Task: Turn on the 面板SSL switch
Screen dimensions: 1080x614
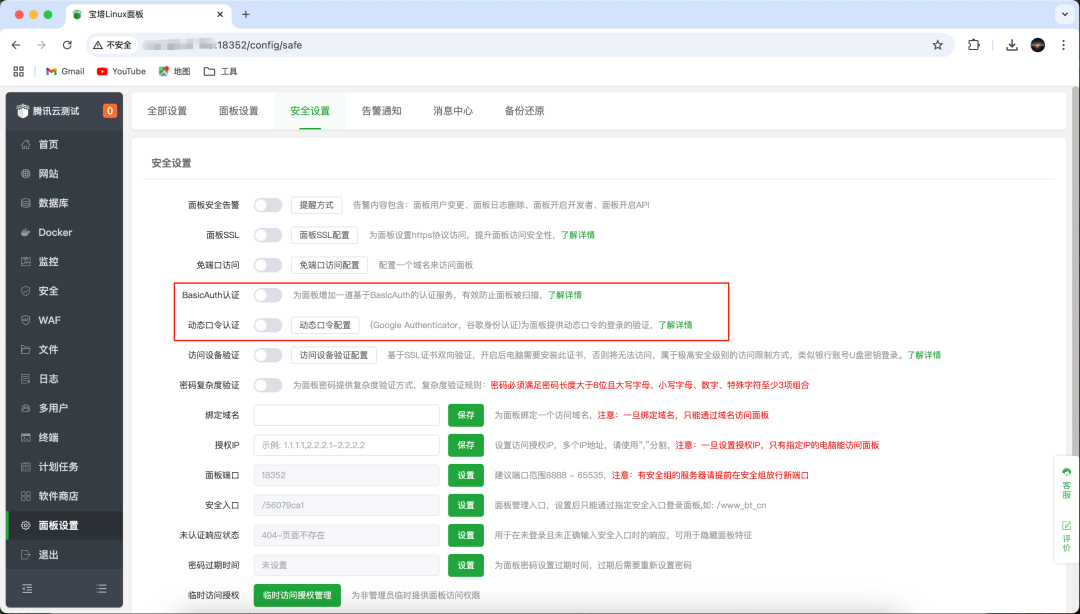Action: coord(267,236)
